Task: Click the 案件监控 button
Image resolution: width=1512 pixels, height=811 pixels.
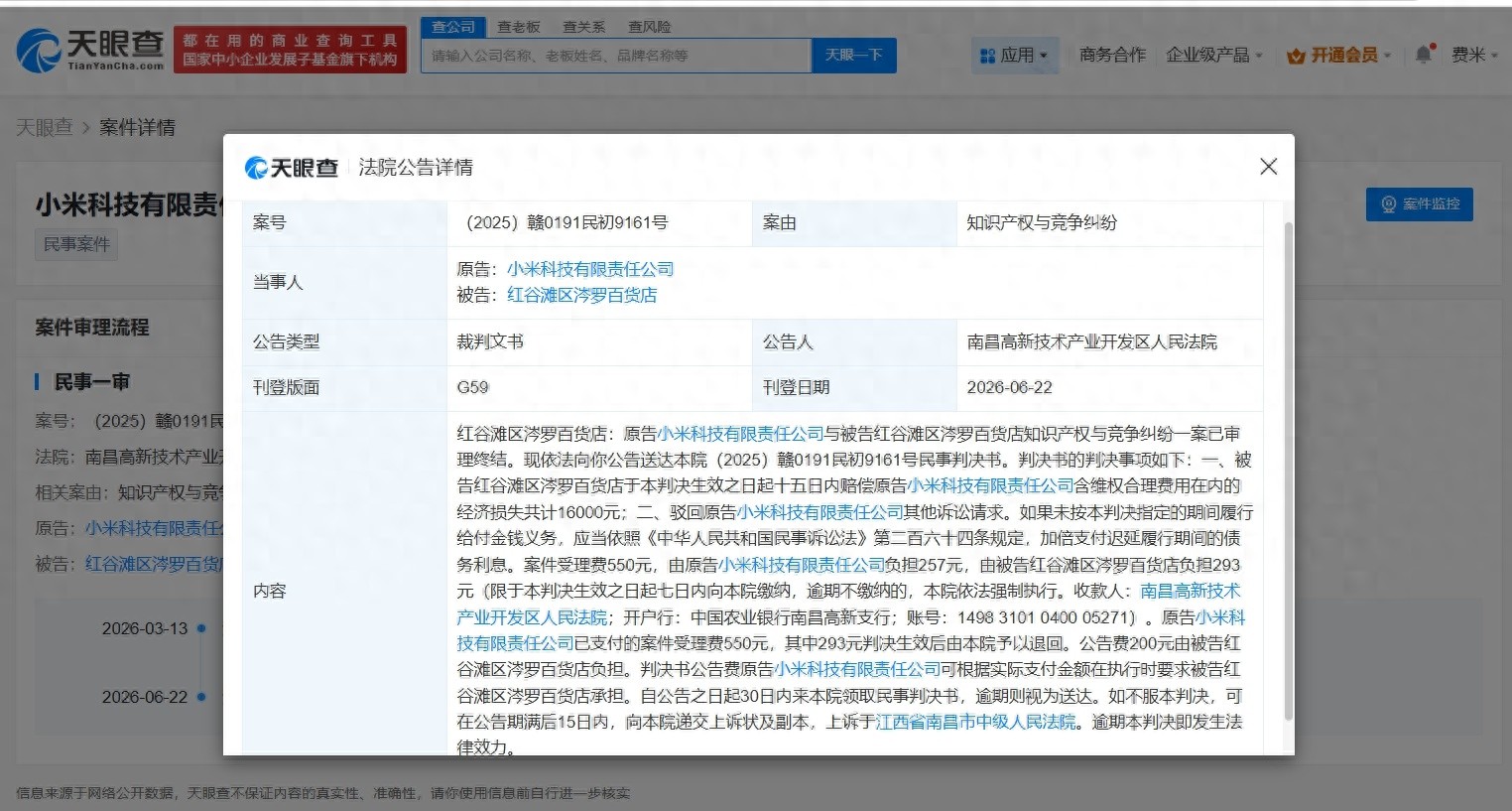Action: [x=1419, y=203]
